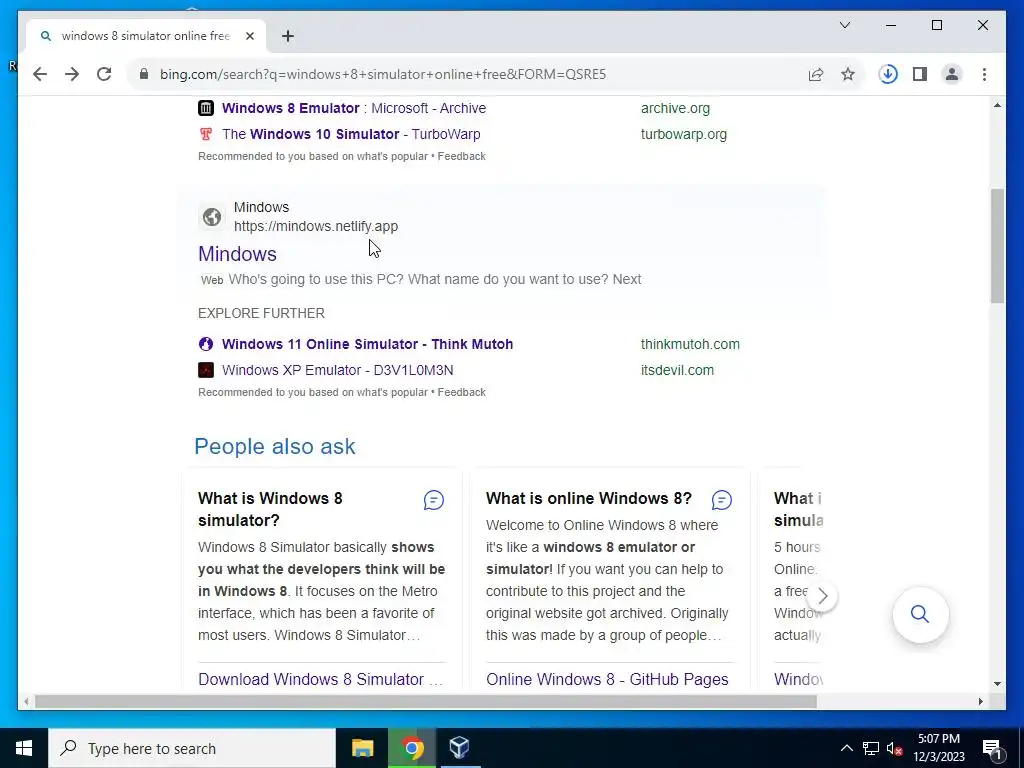Open the notification center icon
The image size is (1024, 768).
tap(992, 748)
